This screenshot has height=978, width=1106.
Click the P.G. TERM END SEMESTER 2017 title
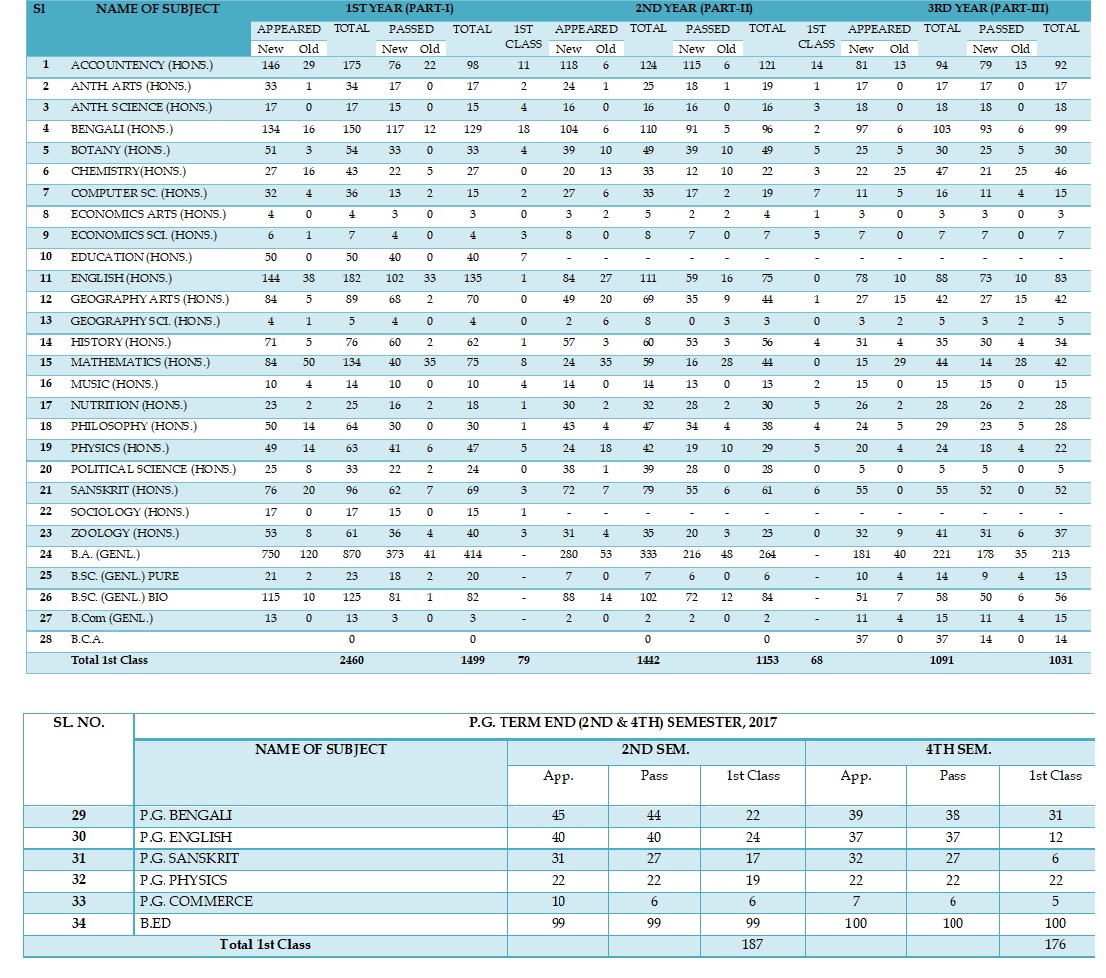(x=622, y=722)
